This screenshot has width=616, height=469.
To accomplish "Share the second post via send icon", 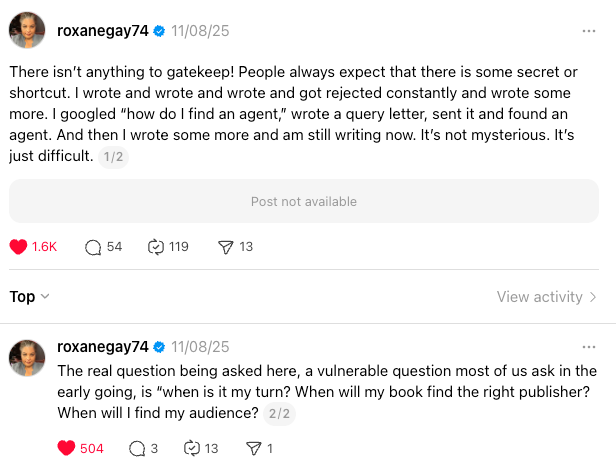I will click(x=253, y=448).
